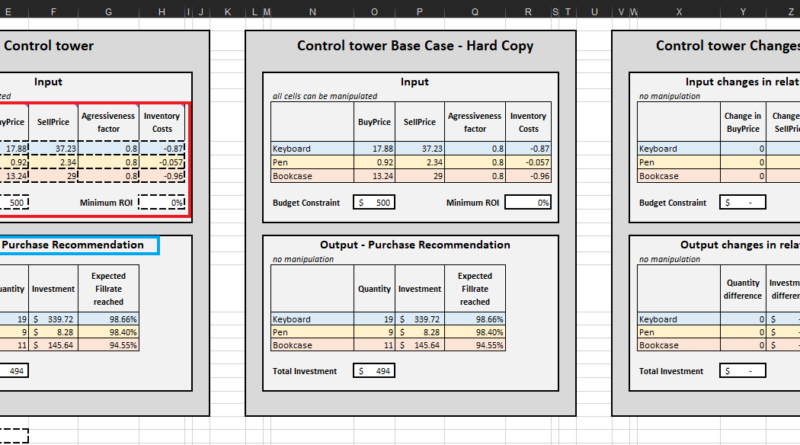Click Keyboard BuyPrice 17.88 in Base Case input

point(374,149)
